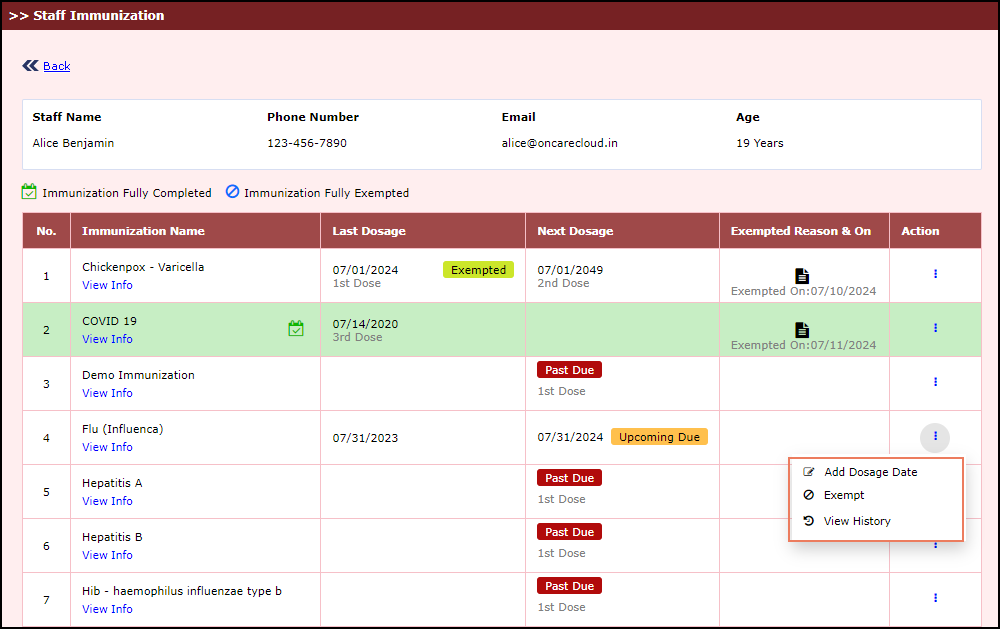The height and width of the screenshot is (629, 1000).
Task: Select Add Dosage Date from the menu
Action: point(870,472)
